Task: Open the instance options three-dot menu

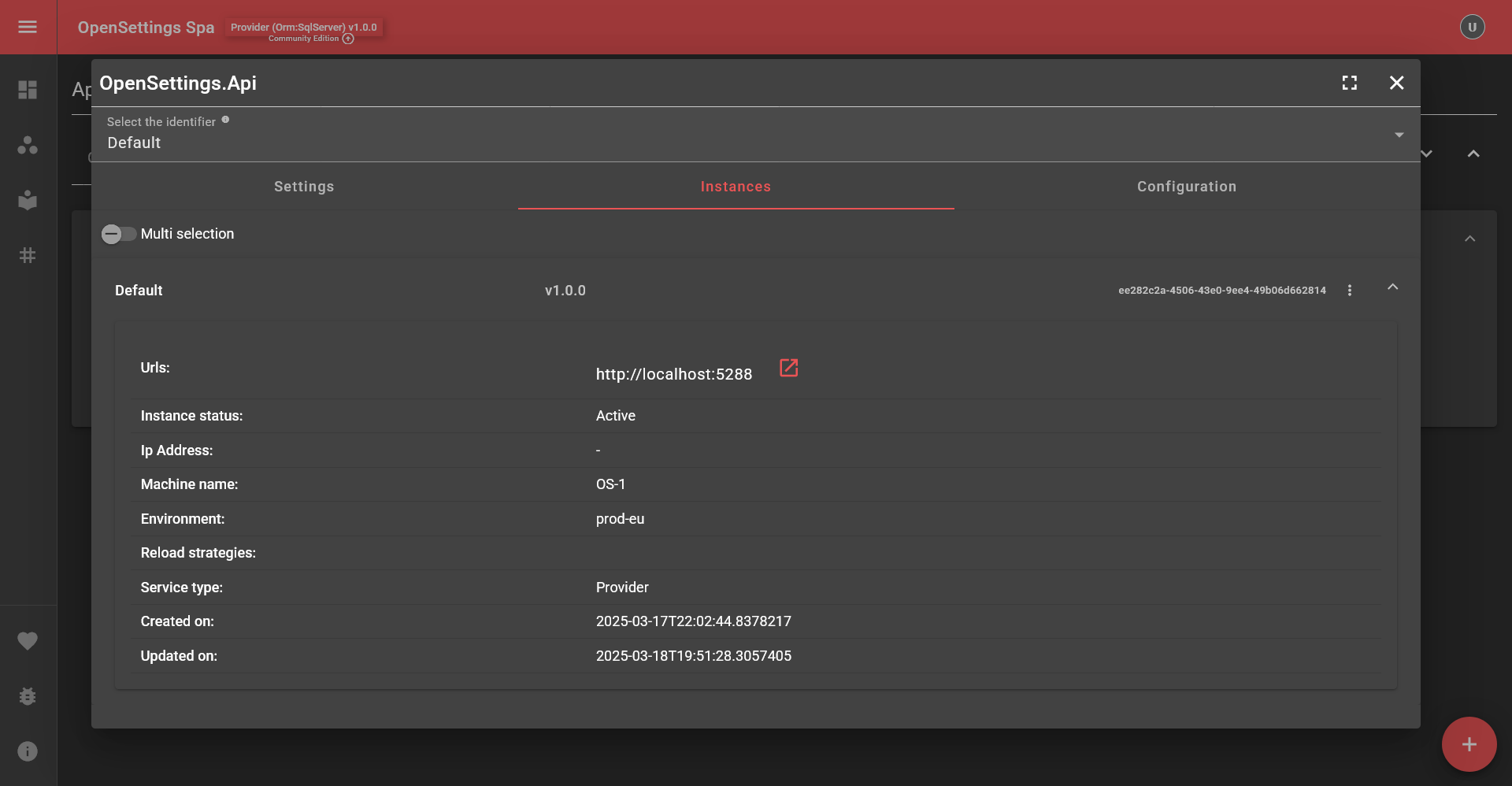Action: (1350, 290)
